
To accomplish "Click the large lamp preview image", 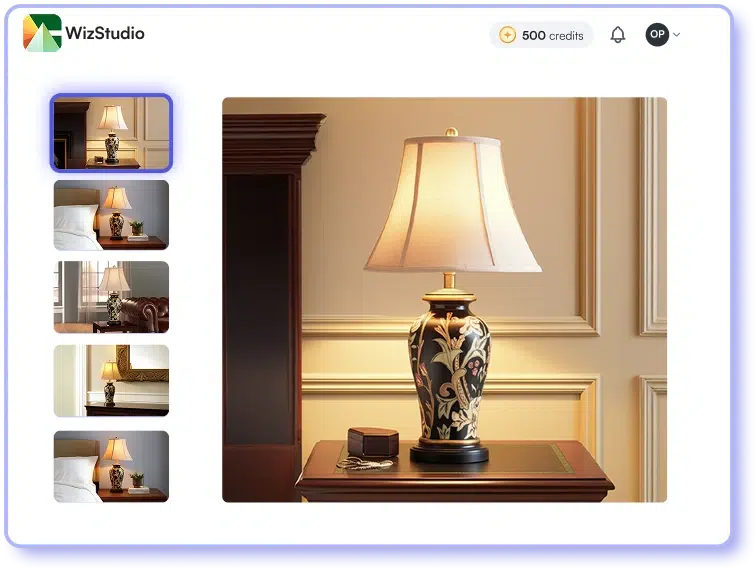I will click(x=444, y=299).
